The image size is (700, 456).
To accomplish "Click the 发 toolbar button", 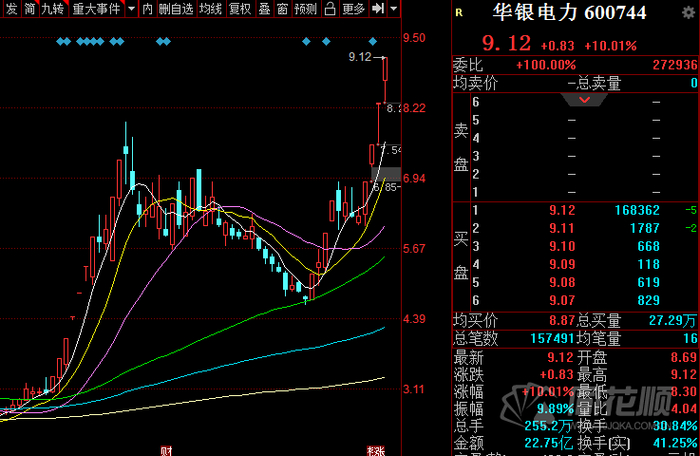I will pyautogui.click(x=12, y=8).
